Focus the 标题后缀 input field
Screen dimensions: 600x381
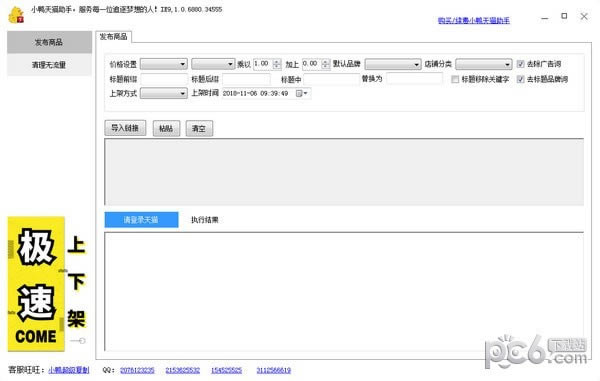246,79
